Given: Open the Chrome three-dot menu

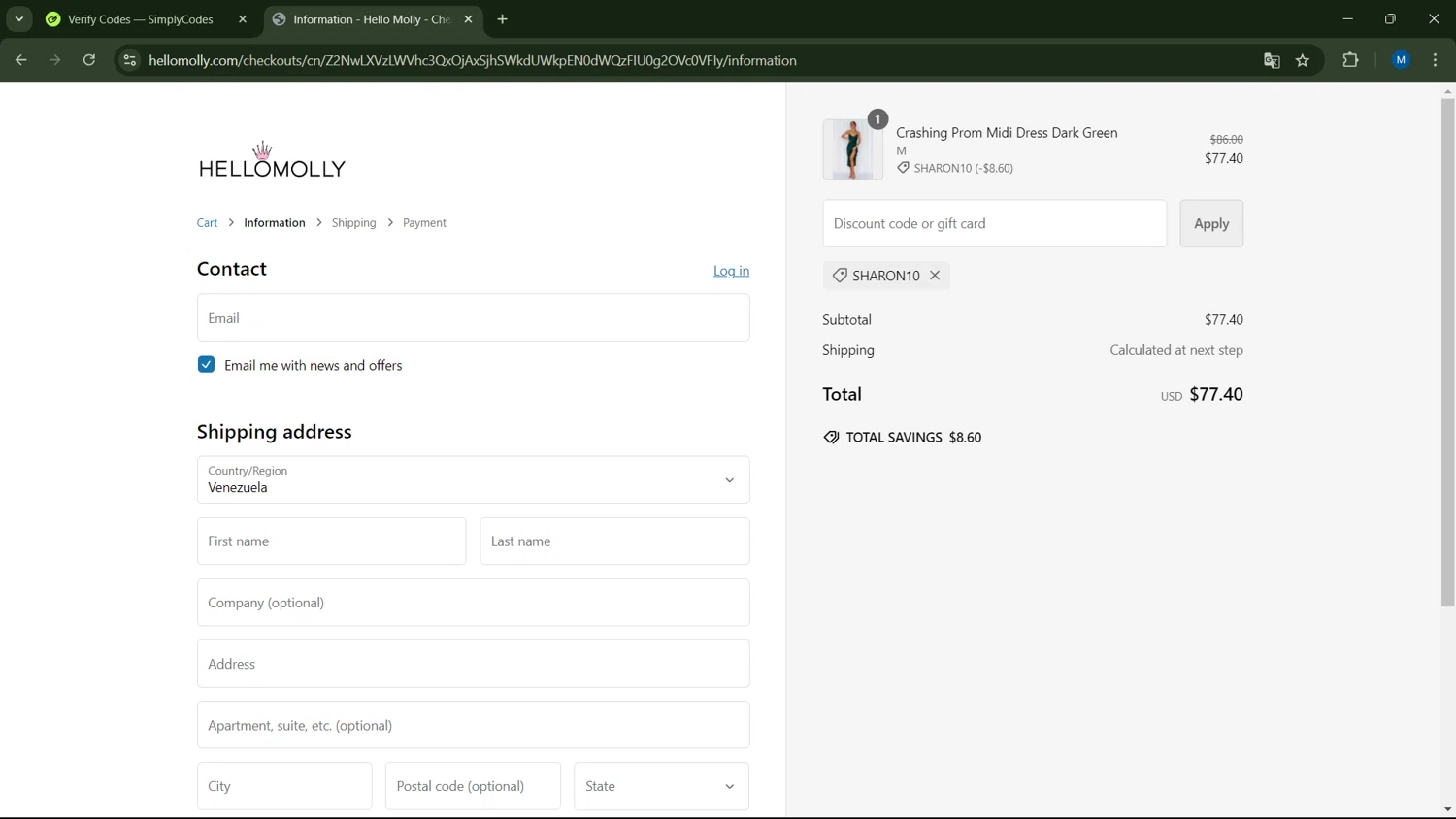Looking at the screenshot, I should (x=1435, y=60).
